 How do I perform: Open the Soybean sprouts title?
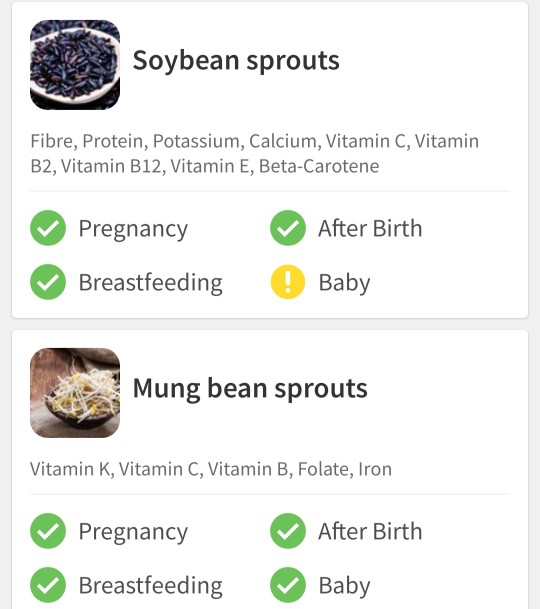236,61
